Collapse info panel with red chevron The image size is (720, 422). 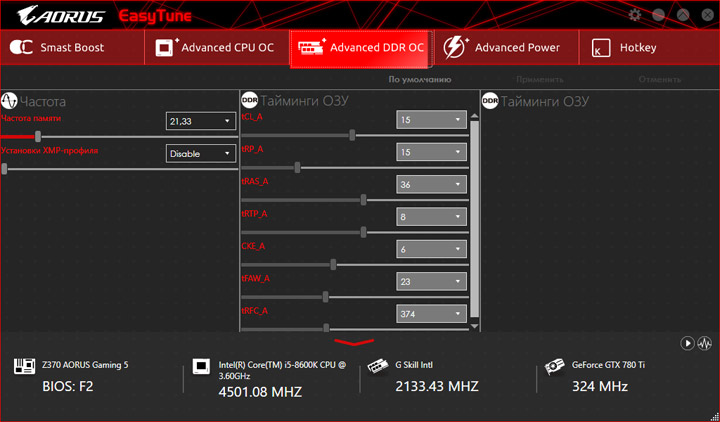point(354,342)
